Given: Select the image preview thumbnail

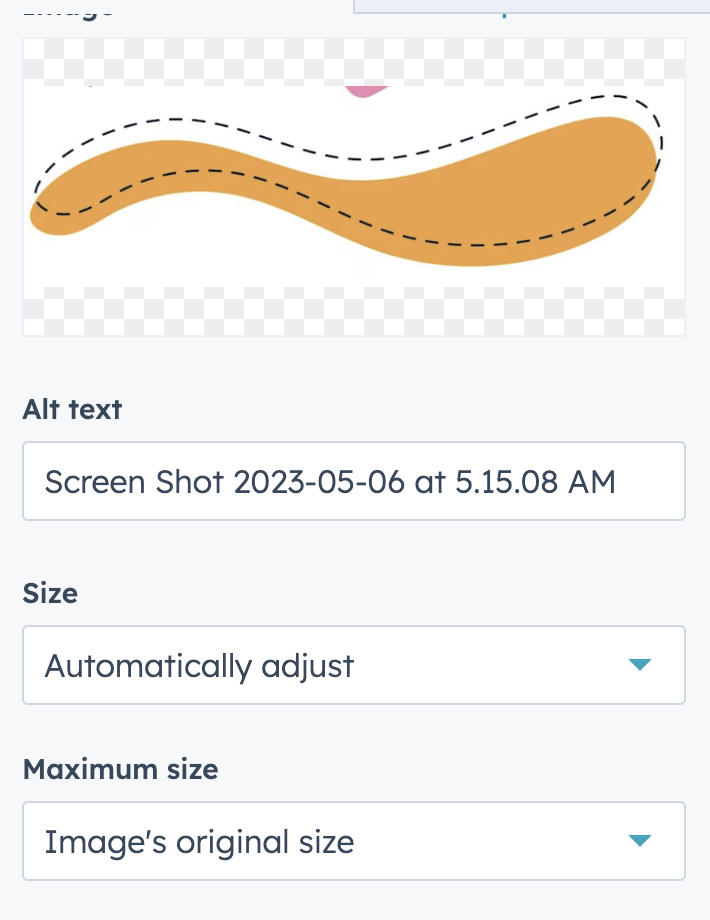Looking at the screenshot, I should click(354, 187).
